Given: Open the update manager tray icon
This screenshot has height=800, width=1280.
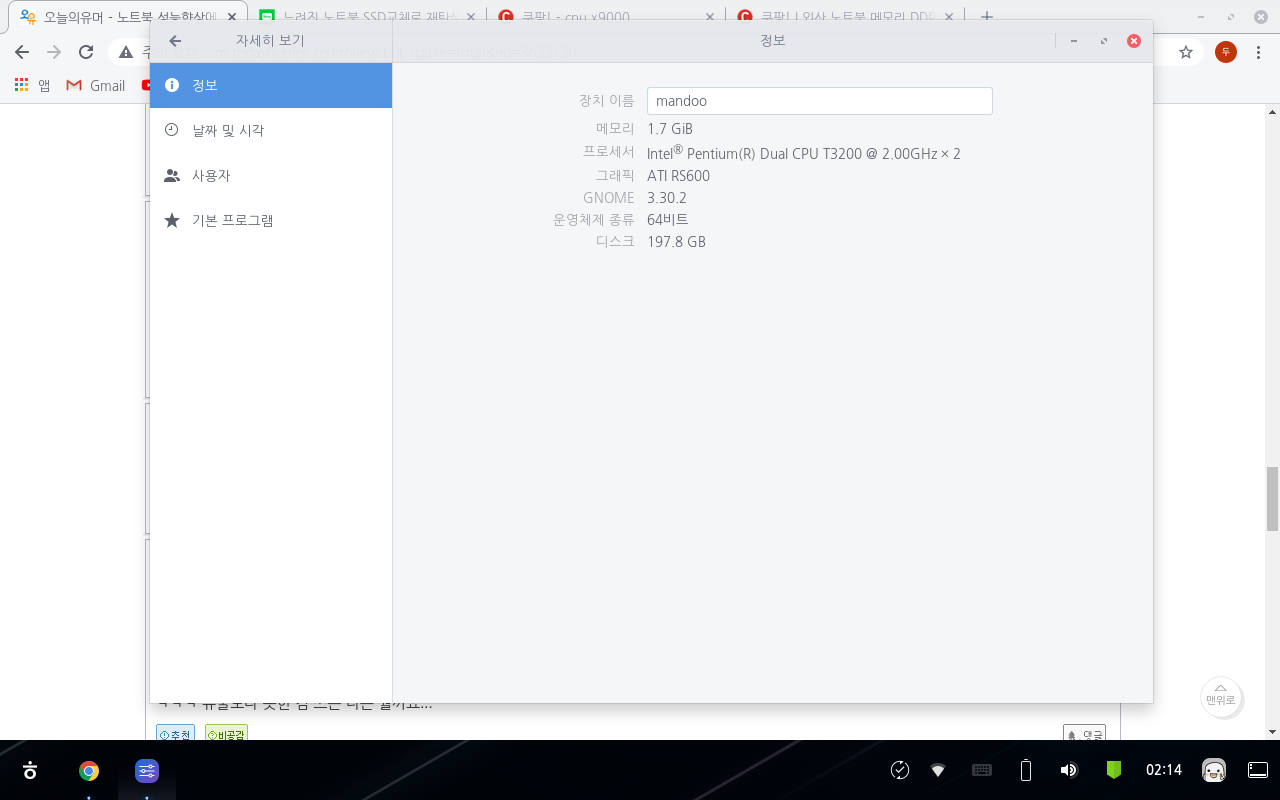Looking at the screenshot, I should point(899,770).
